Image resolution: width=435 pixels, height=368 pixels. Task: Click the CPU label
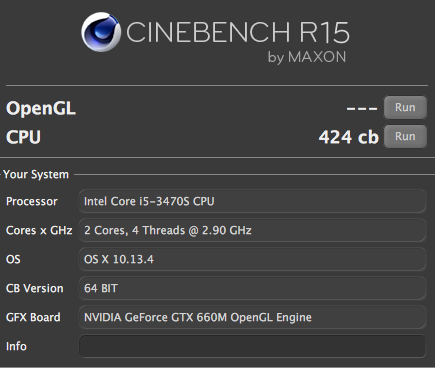coord(23,137)
